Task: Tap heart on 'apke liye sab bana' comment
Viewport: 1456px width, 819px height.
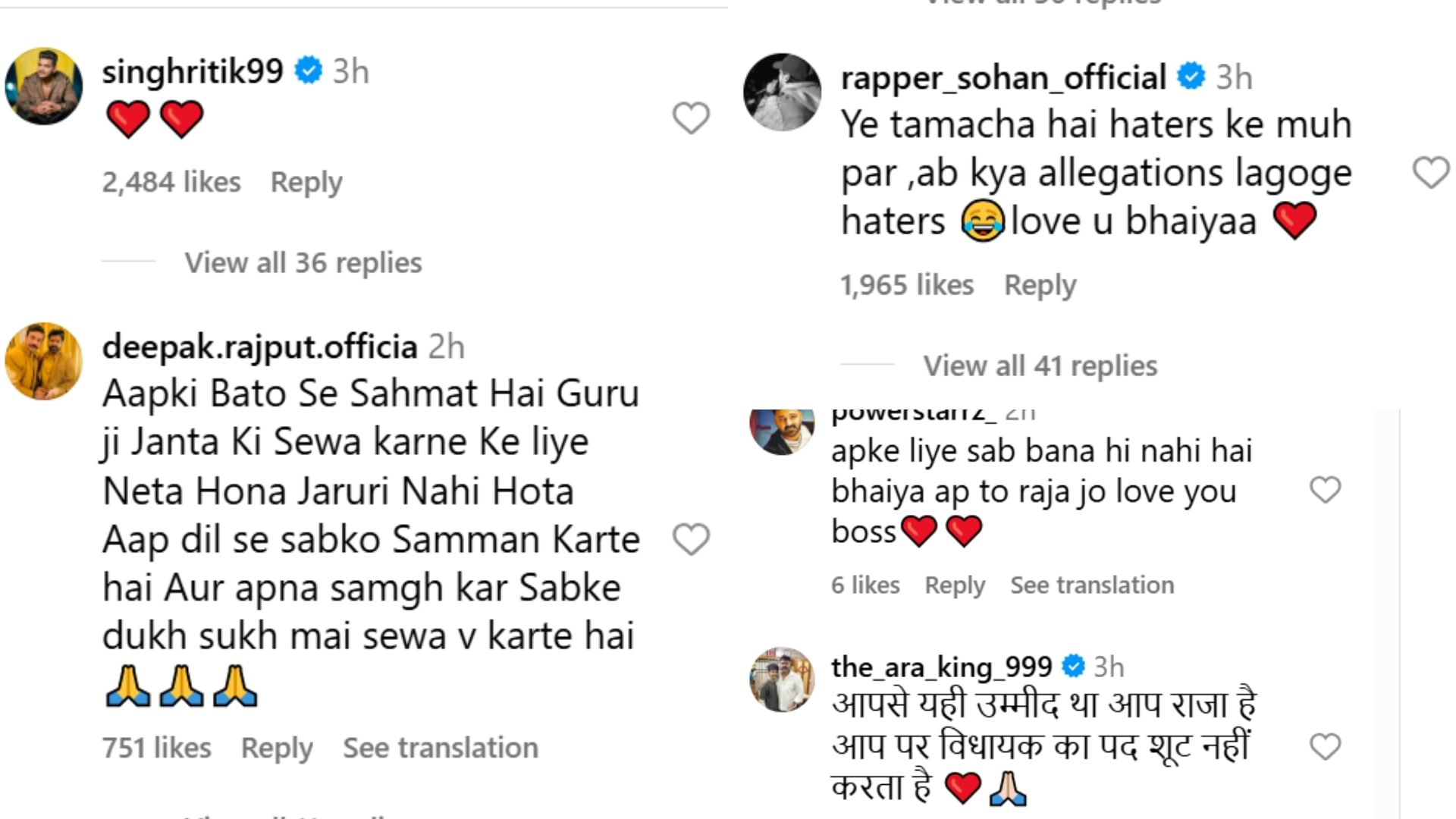Action: click(x=1325, y=490)
